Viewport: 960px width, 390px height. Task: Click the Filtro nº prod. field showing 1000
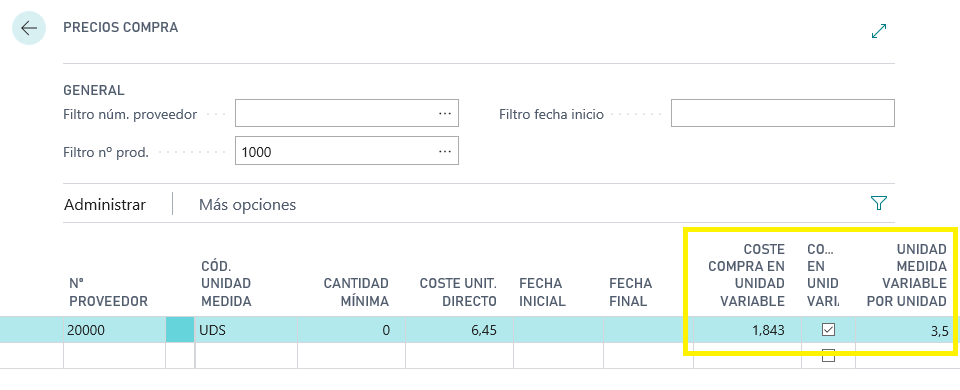coord(347,151)
